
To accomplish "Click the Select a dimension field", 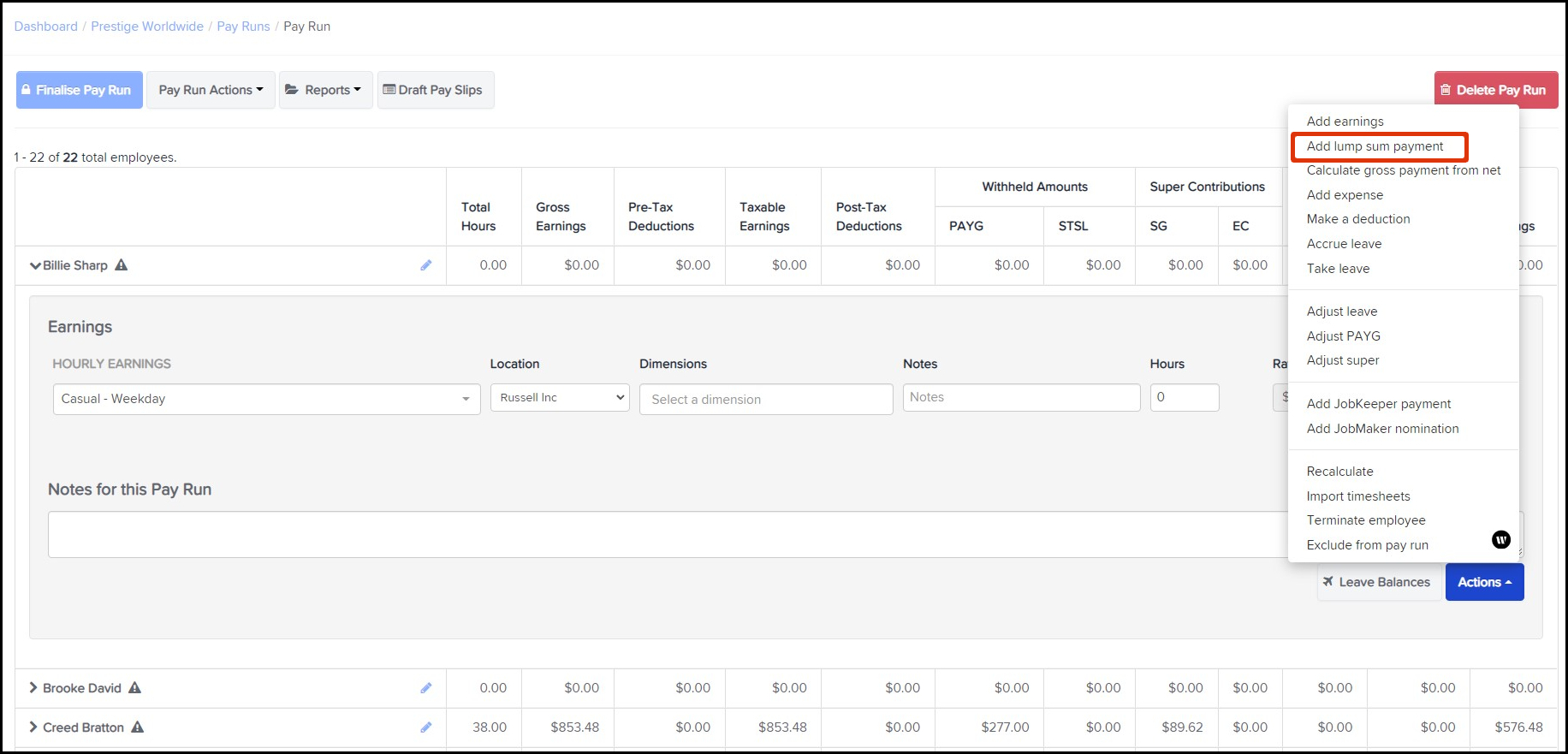I will 765,400.
